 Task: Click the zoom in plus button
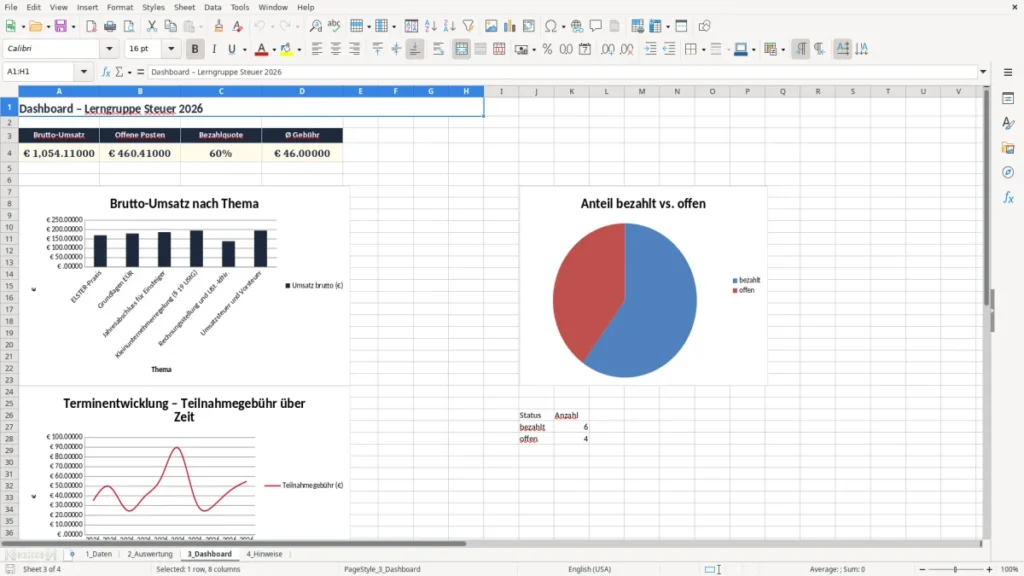(989, 569)
